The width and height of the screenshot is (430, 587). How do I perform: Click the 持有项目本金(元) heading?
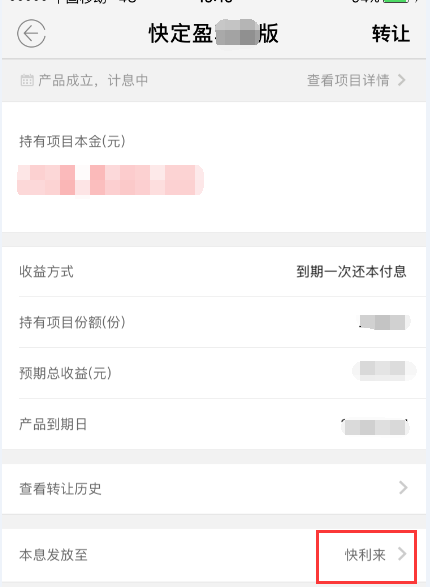click(72, 141)
